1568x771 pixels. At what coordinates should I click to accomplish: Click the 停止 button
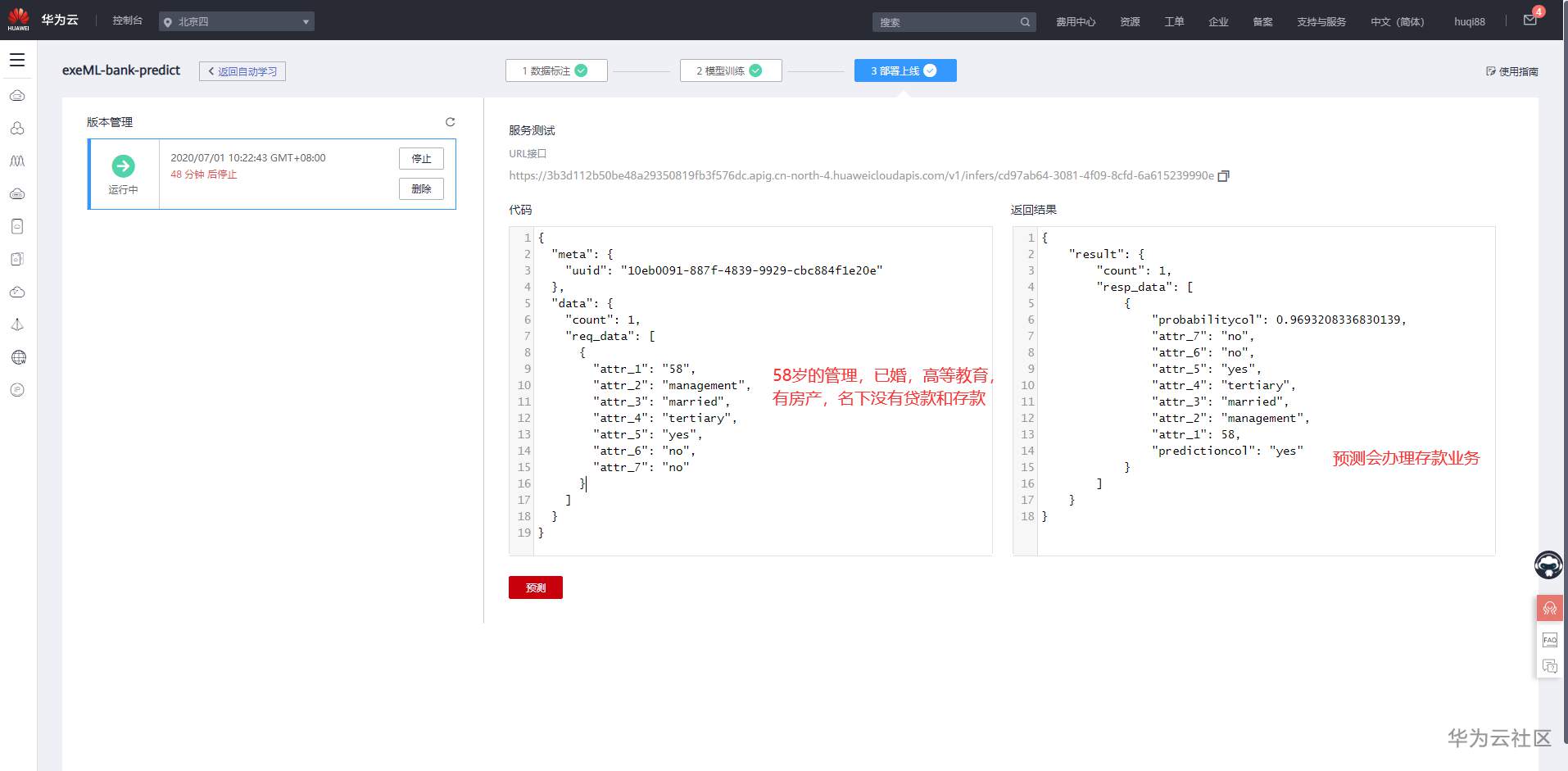[x=421, y=158]
